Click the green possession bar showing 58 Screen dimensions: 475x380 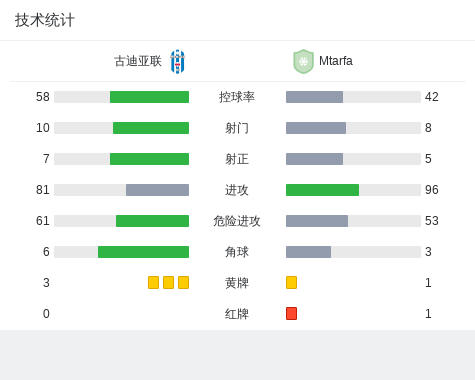(x=149, y=97)
